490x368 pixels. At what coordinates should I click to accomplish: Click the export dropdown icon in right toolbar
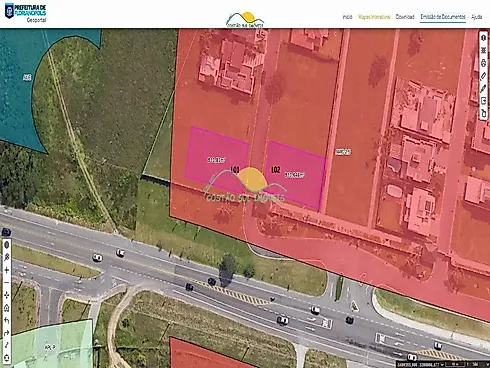[483, 101]
